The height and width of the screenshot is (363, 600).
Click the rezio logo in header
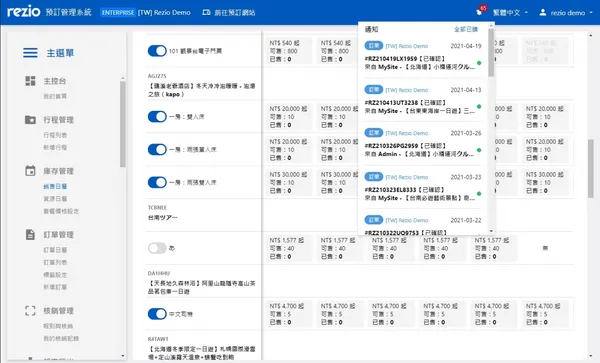coord(23,11)
